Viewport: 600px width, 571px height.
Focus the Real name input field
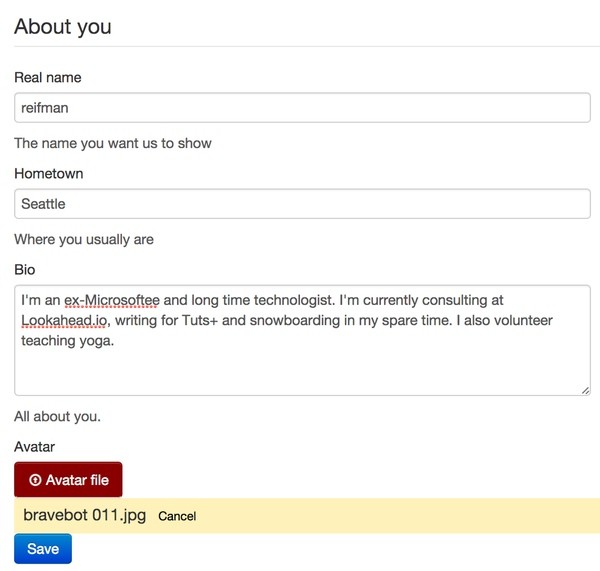click(302, 108)
